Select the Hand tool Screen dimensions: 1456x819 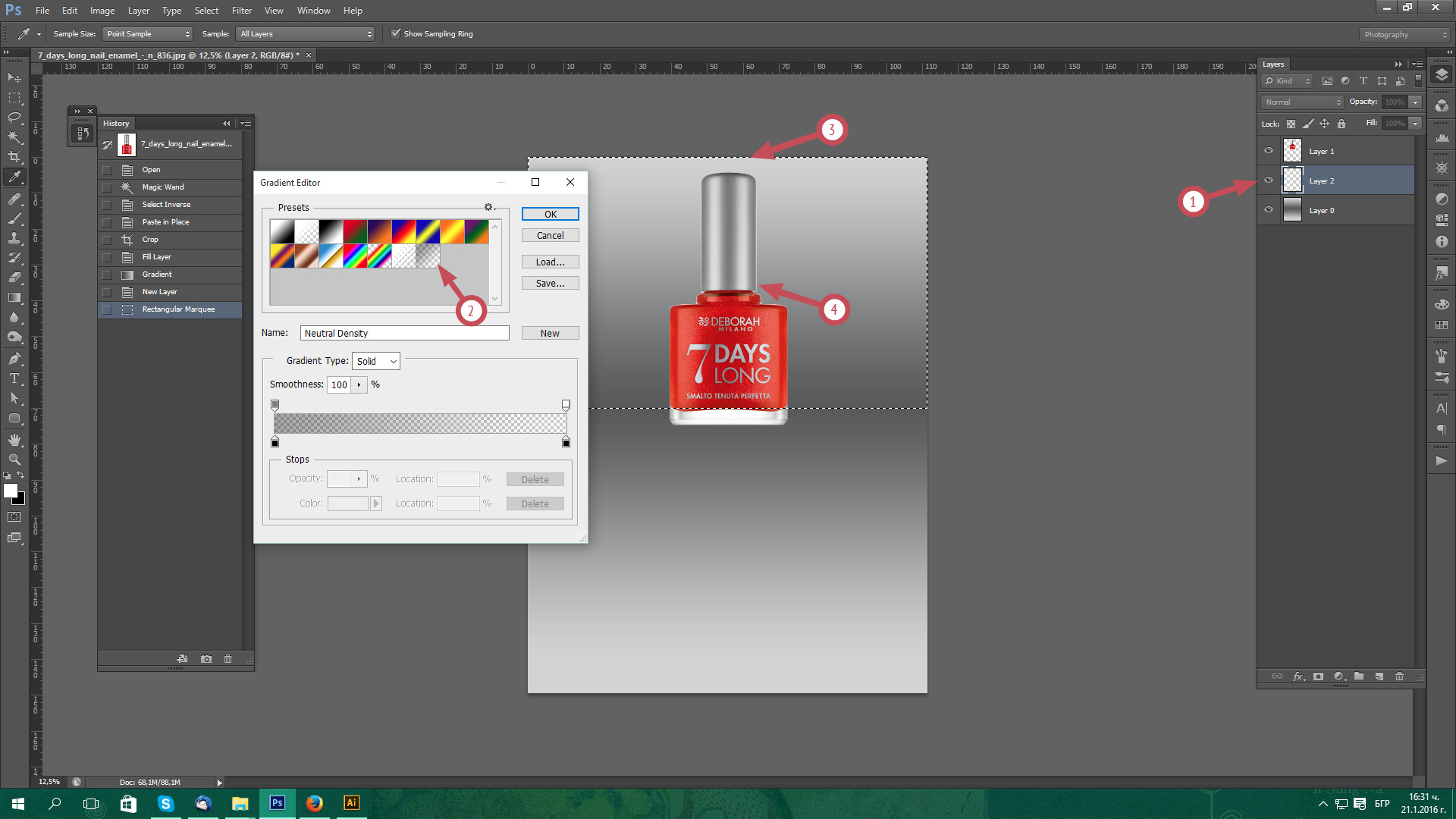tap(14, 440)
